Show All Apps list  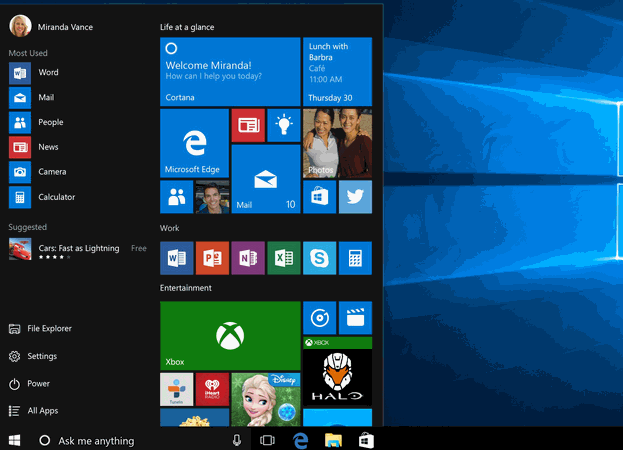pyautogui.click(x=34, y=411)
